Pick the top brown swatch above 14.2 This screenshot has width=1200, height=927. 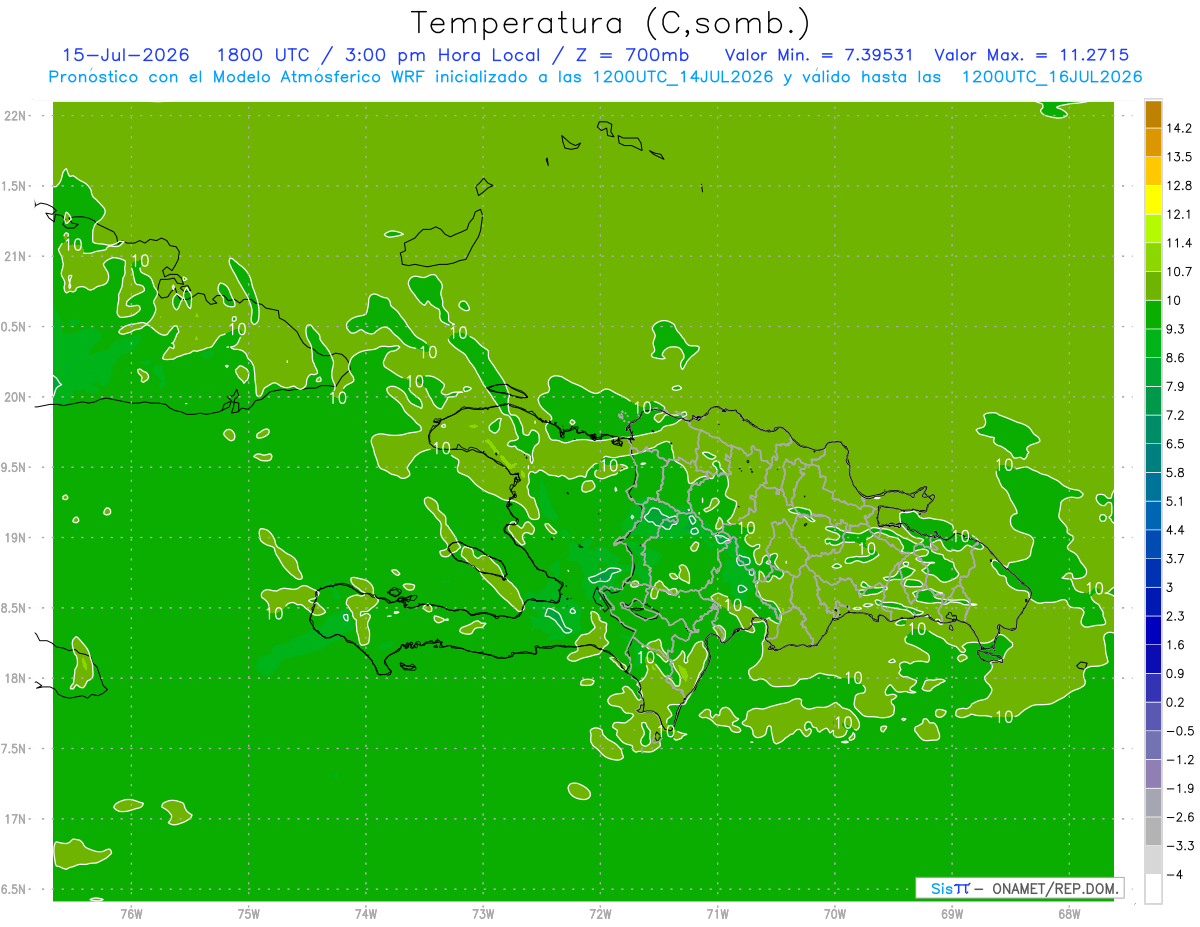click(1153, 114)
